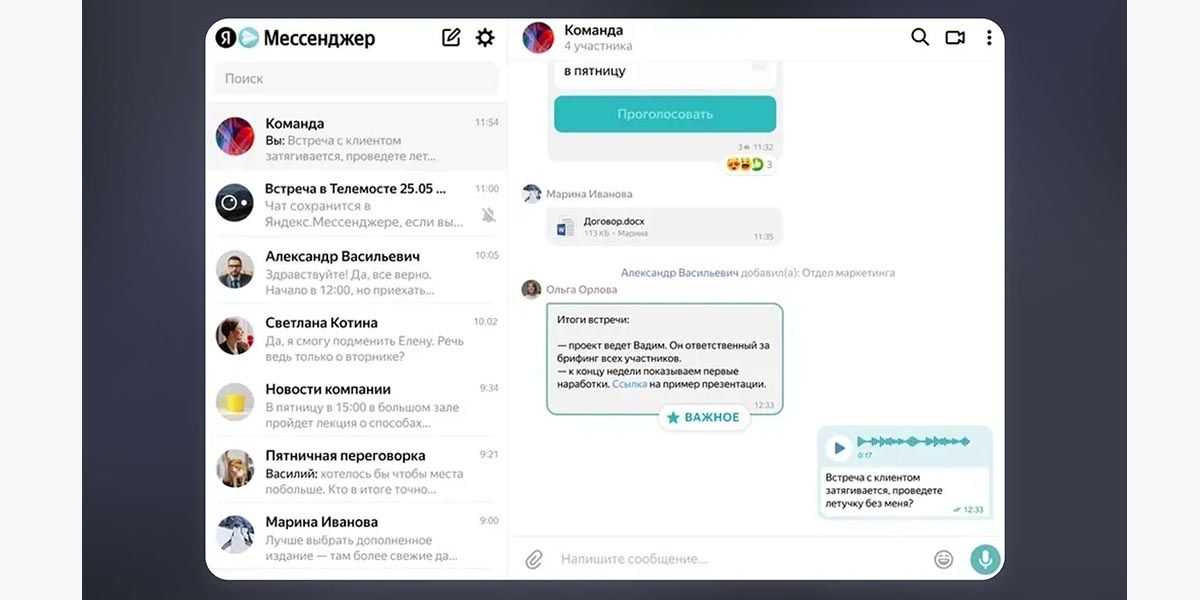Toggle muted bell on Встреча в Телемосте chat
Image resolution: width=1200 pixels, height=600 pixels.
[488, 215]
